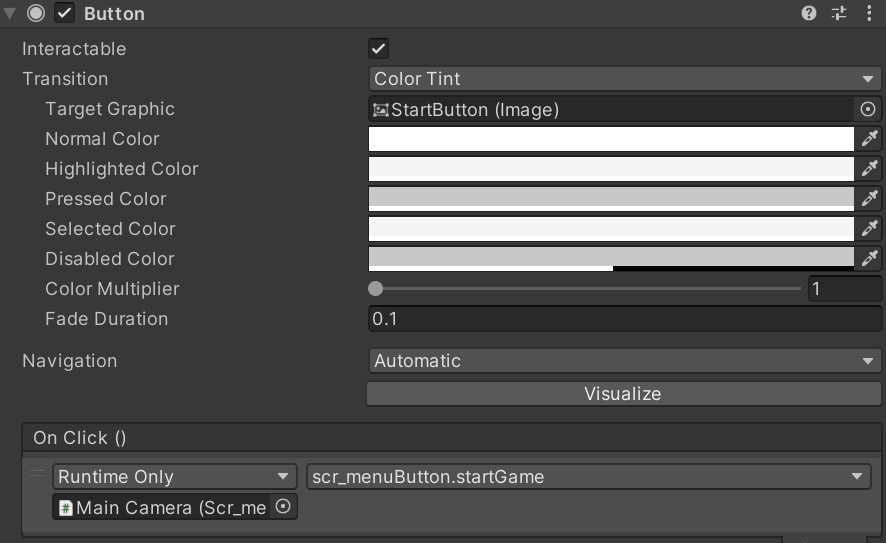The image size is (886, 543).
Task: Open the Transition Color Tint dropdown
Action: 624,79
